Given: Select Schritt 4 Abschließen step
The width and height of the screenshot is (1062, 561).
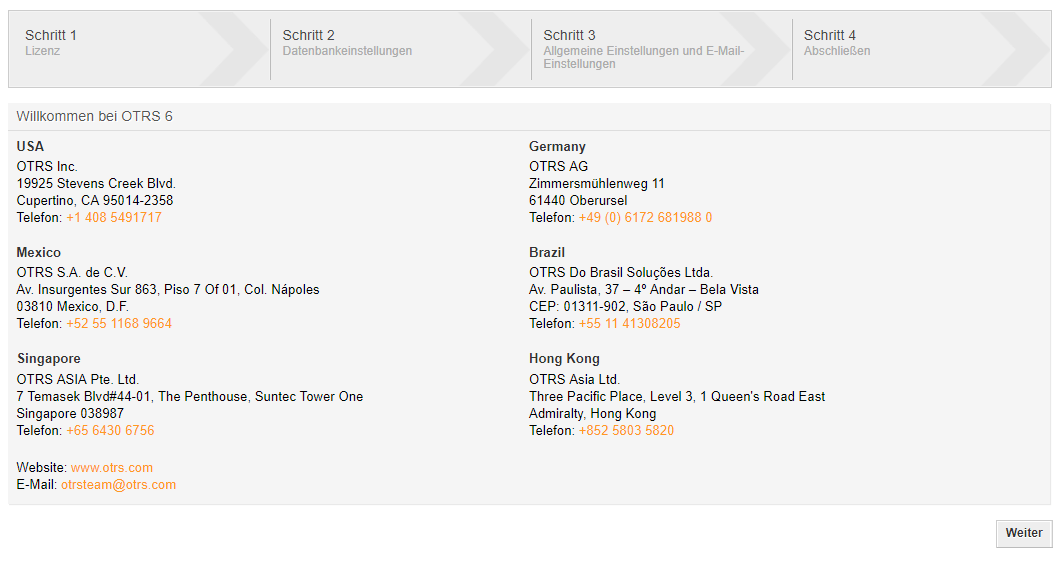Looking at the screenshot, I should pos(836,42).
